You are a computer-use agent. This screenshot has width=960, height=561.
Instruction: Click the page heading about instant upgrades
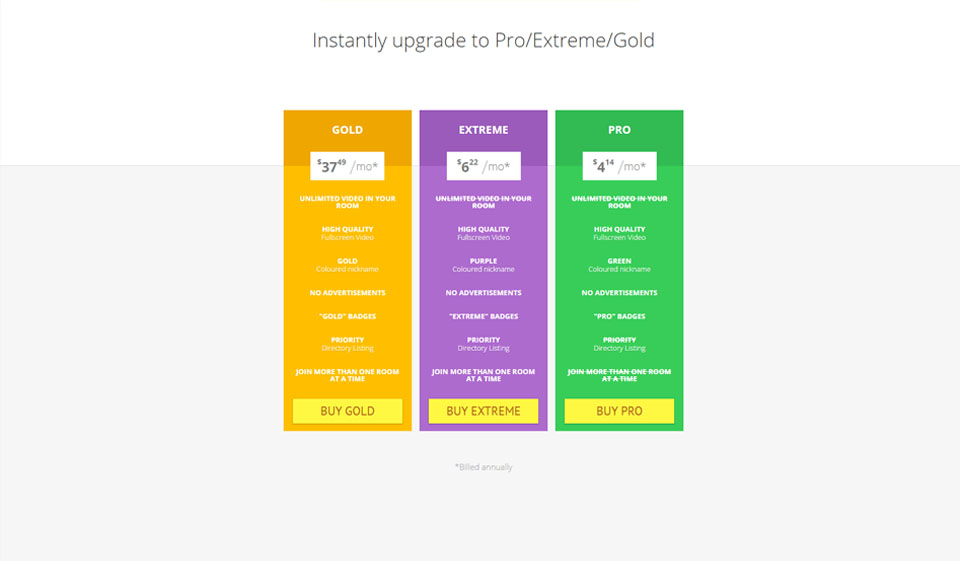pos(483,41)
